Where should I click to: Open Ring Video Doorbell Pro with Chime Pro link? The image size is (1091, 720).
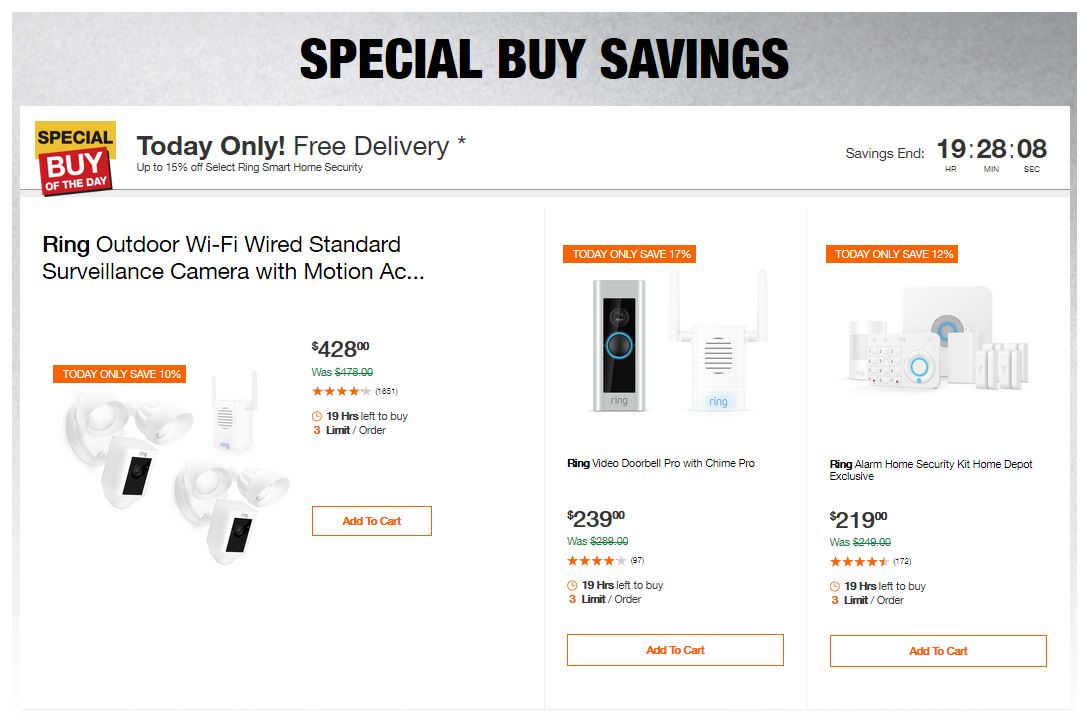click(x=661, y=463)
